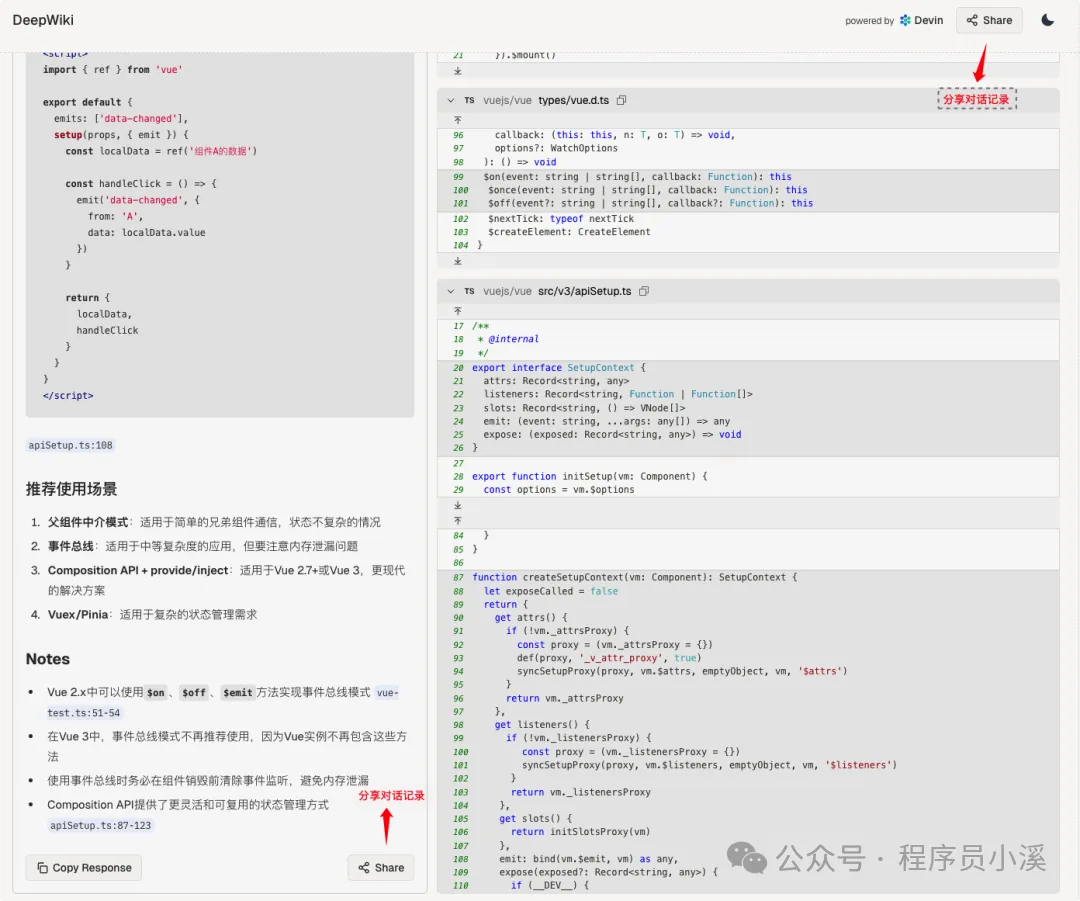Open the vuejs/vue repo link for src/v3/apiSetup.ts
The height and width of the screenshot is (901, 1080).
[507, 291]
